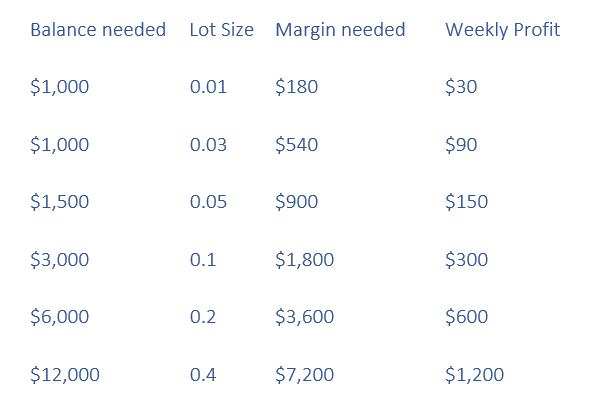The width and height of the screenshot is (602, 416).
Task: Click the Weekly Profit column header
Action: [503, 30]
